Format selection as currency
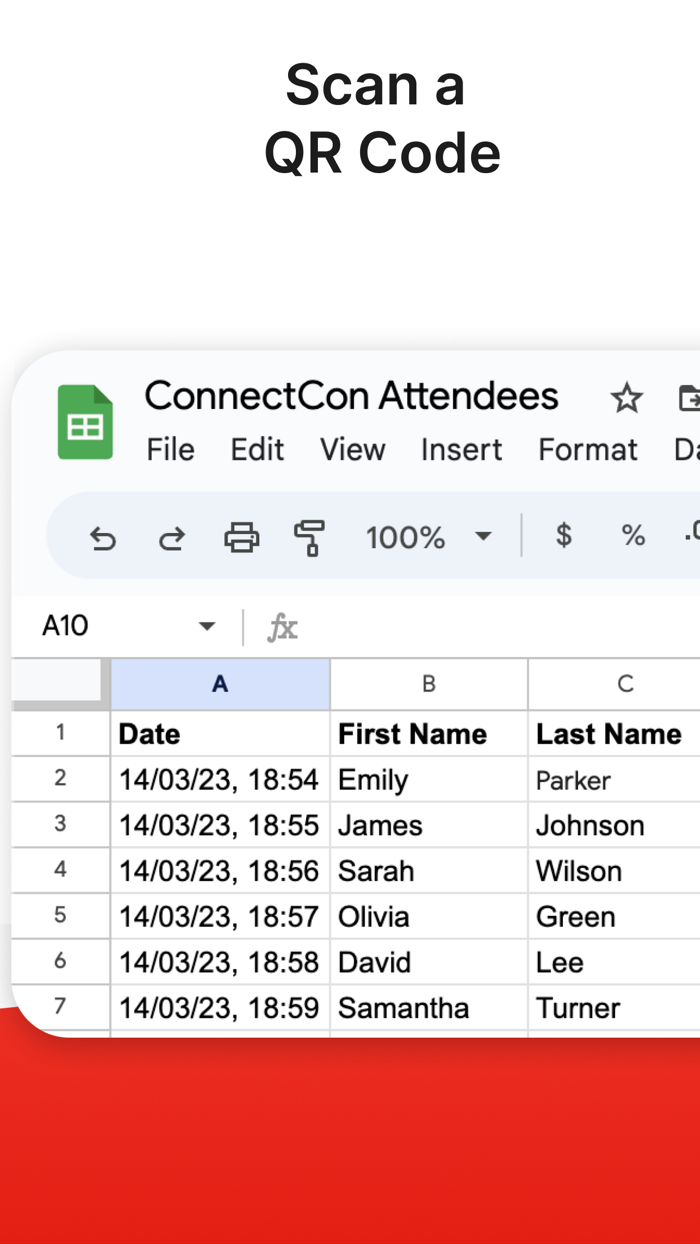 pyautogui.click(x=563, y=537)
